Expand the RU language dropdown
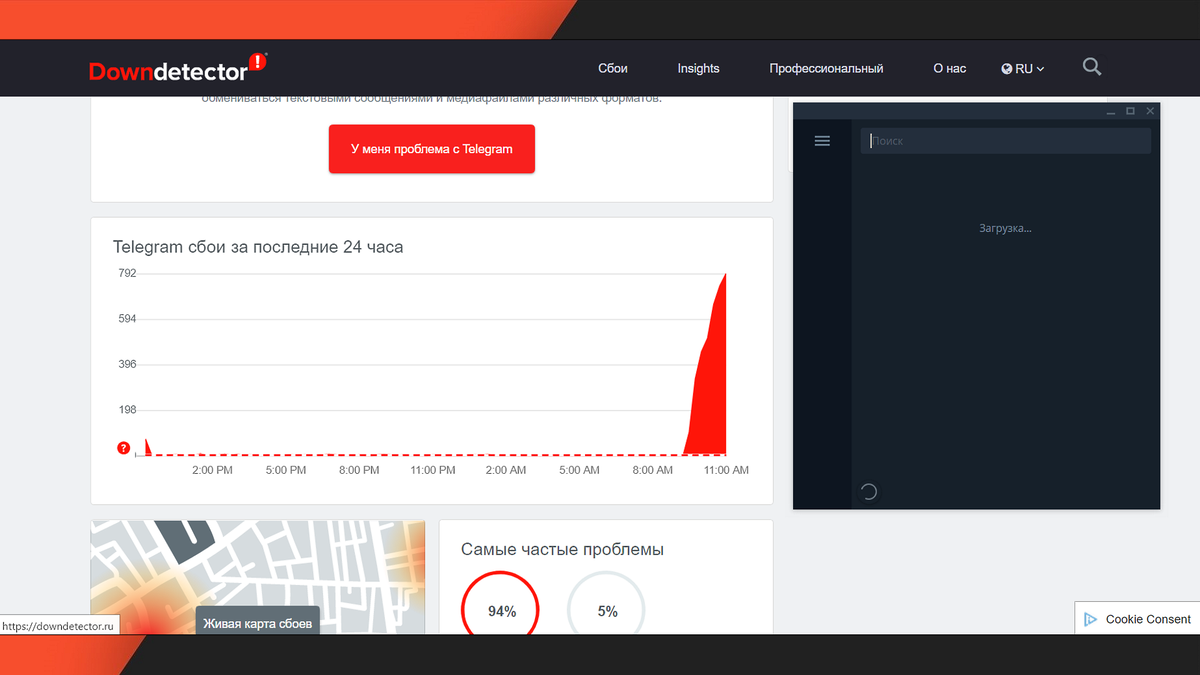Image resolution: width=1200 pixels, height=675 pixels. pyautogui.click(x=1023, y=69)
